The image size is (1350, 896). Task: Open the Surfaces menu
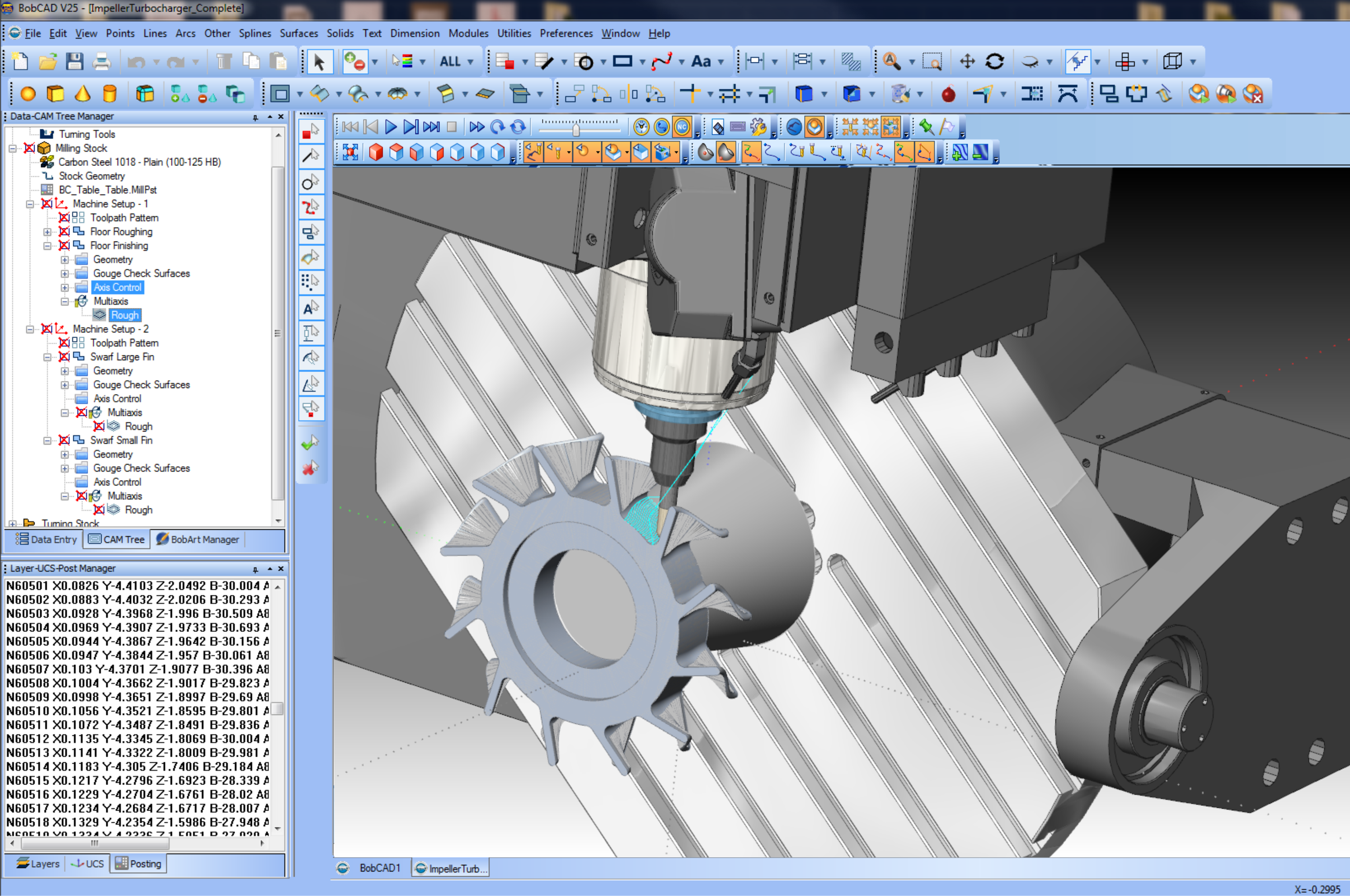(x=298, y=33)
